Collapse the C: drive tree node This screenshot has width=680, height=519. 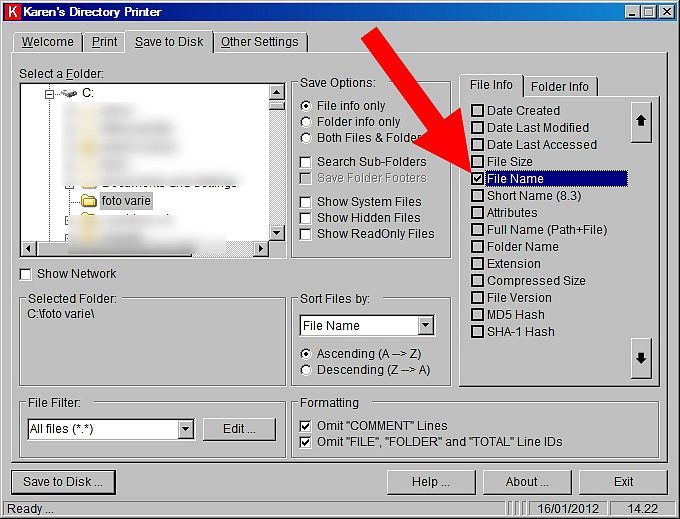click(x=50, y=94)
